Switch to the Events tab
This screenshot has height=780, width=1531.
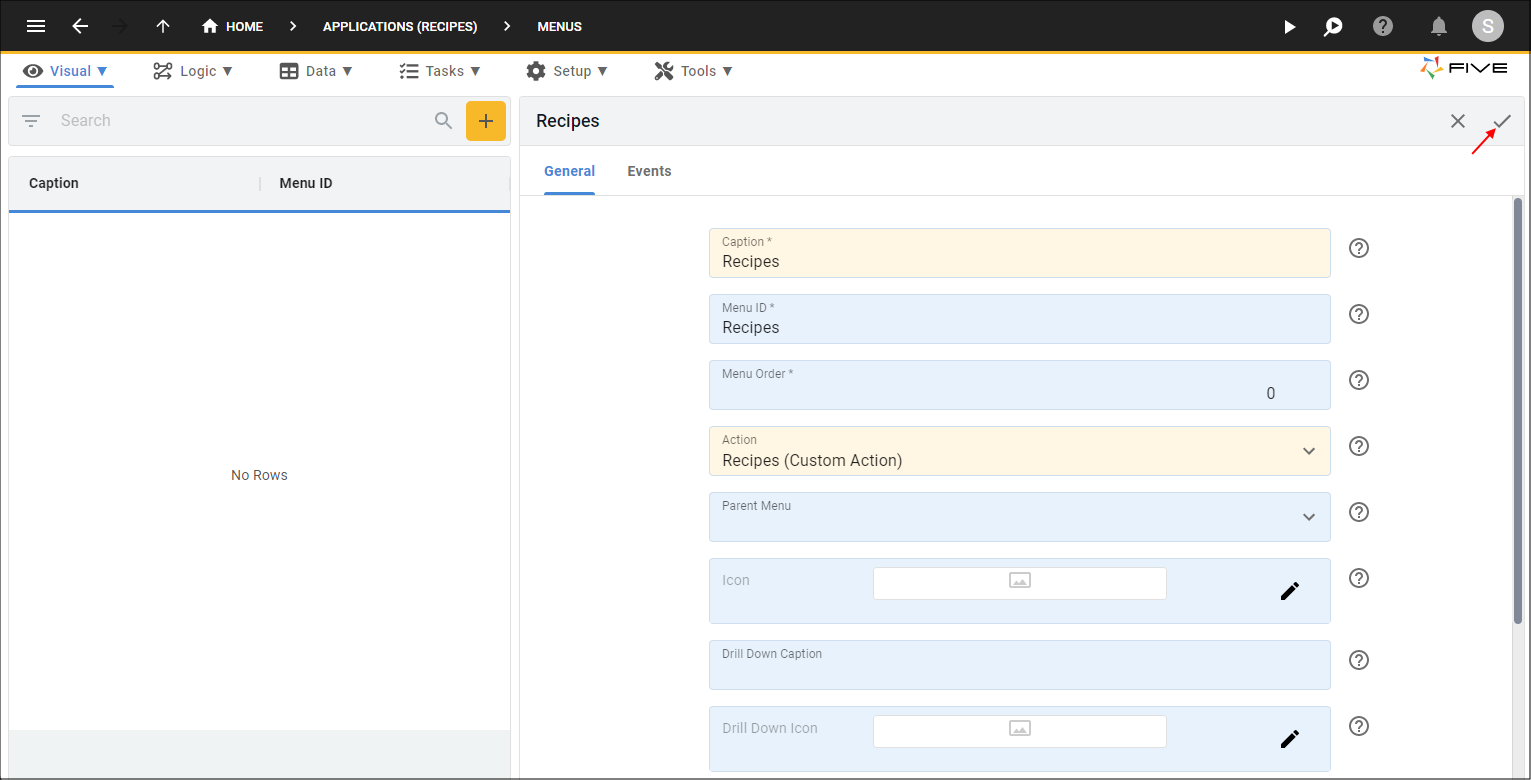click(x=649, y=171)
